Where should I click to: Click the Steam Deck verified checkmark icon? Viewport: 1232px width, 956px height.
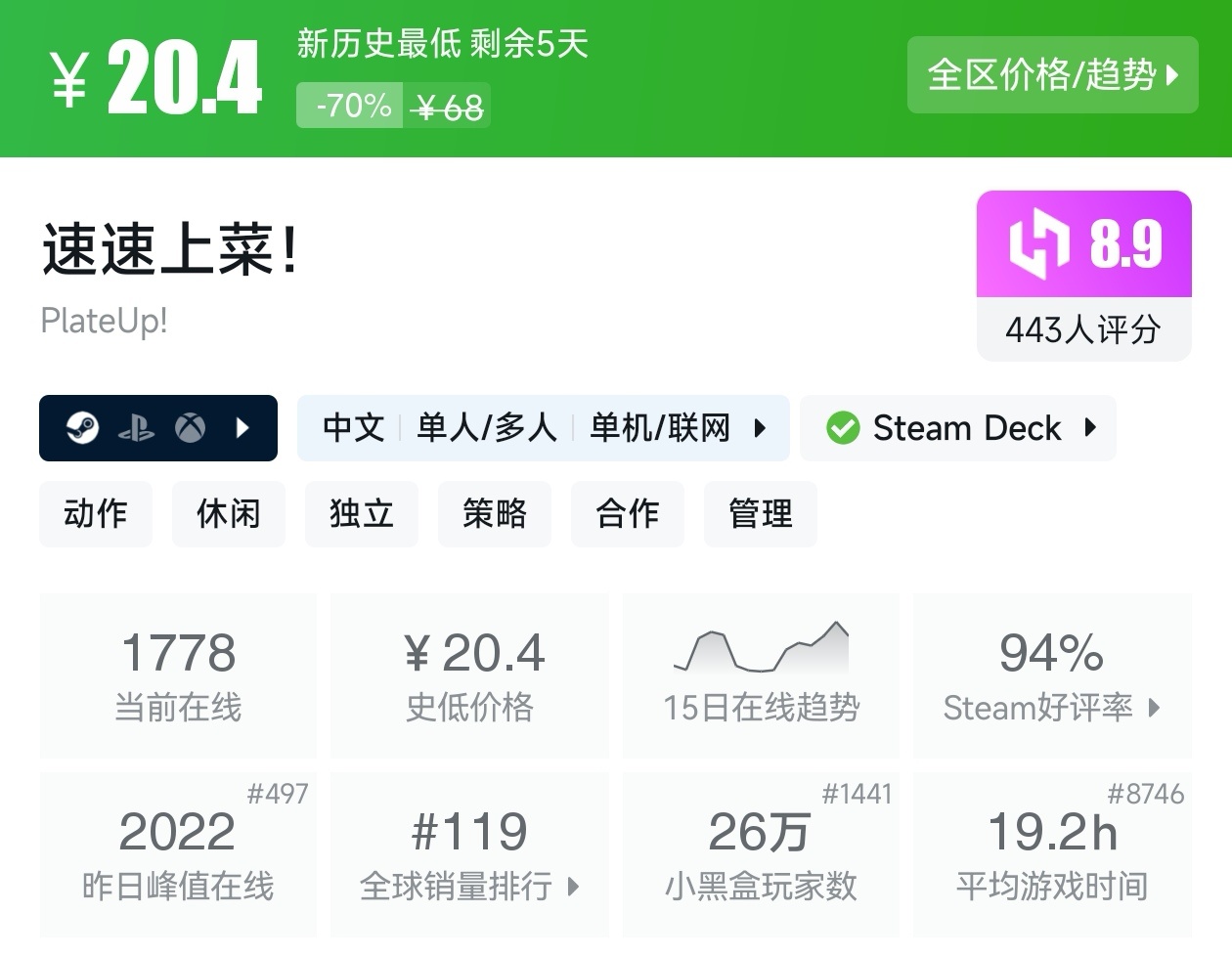[x=842, y=428]
